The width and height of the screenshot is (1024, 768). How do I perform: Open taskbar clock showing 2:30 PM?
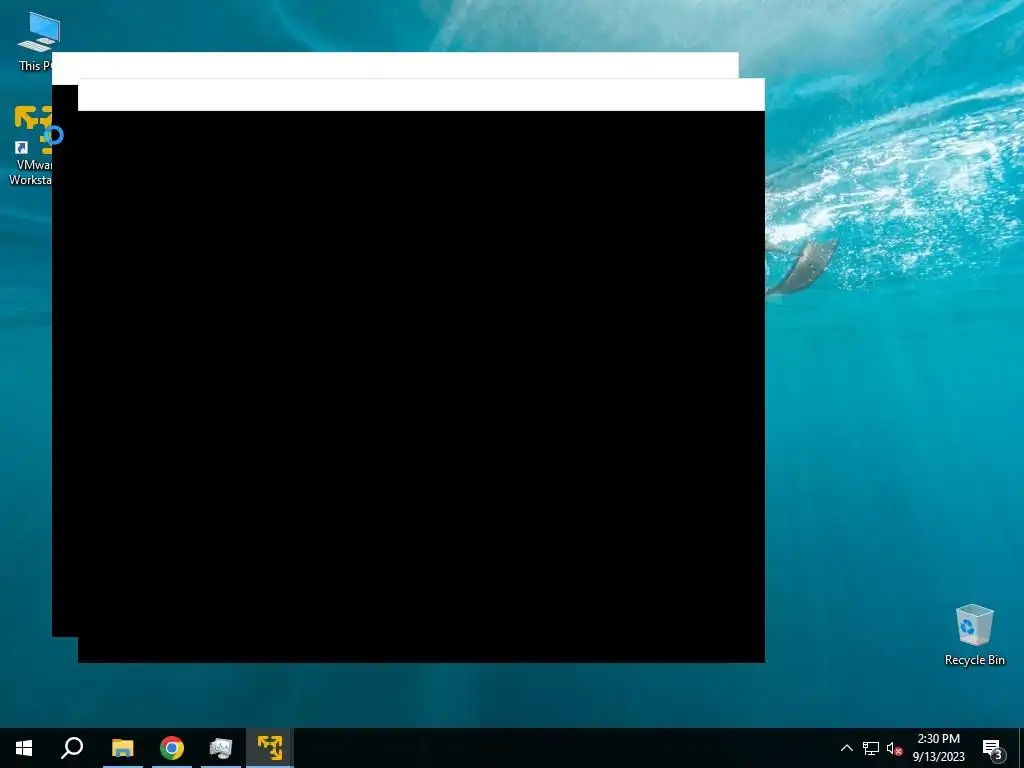[x=938, y=748]
